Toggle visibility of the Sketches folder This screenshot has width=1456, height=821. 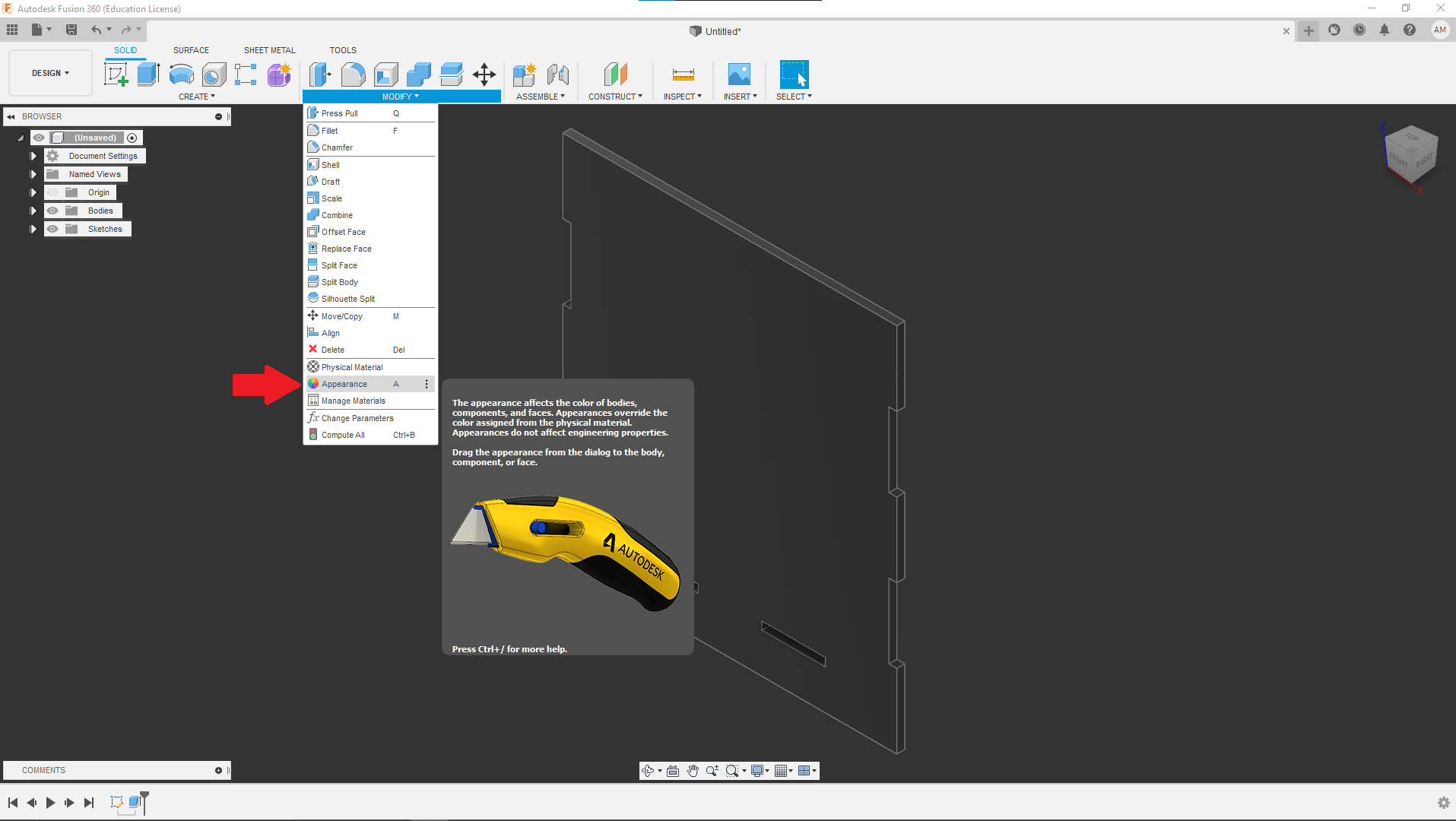click(52, 229)
